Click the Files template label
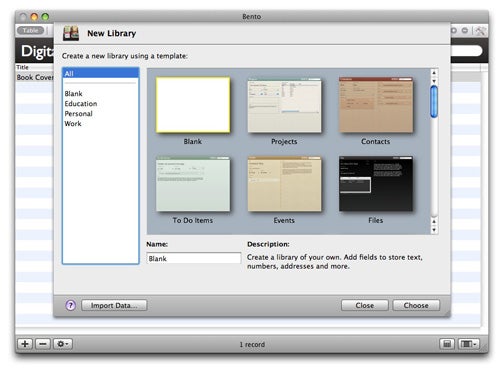Image resolution: width=500 pixels, height=370 pixels. (x=375, y=220)
